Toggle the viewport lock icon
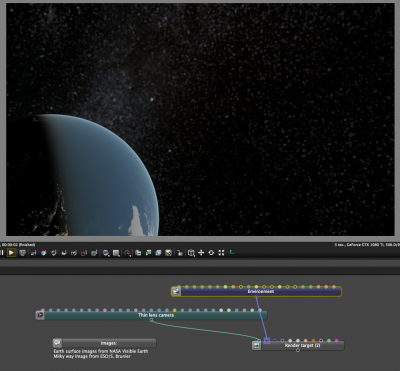400x371 pixels. [x=180, y=253]
